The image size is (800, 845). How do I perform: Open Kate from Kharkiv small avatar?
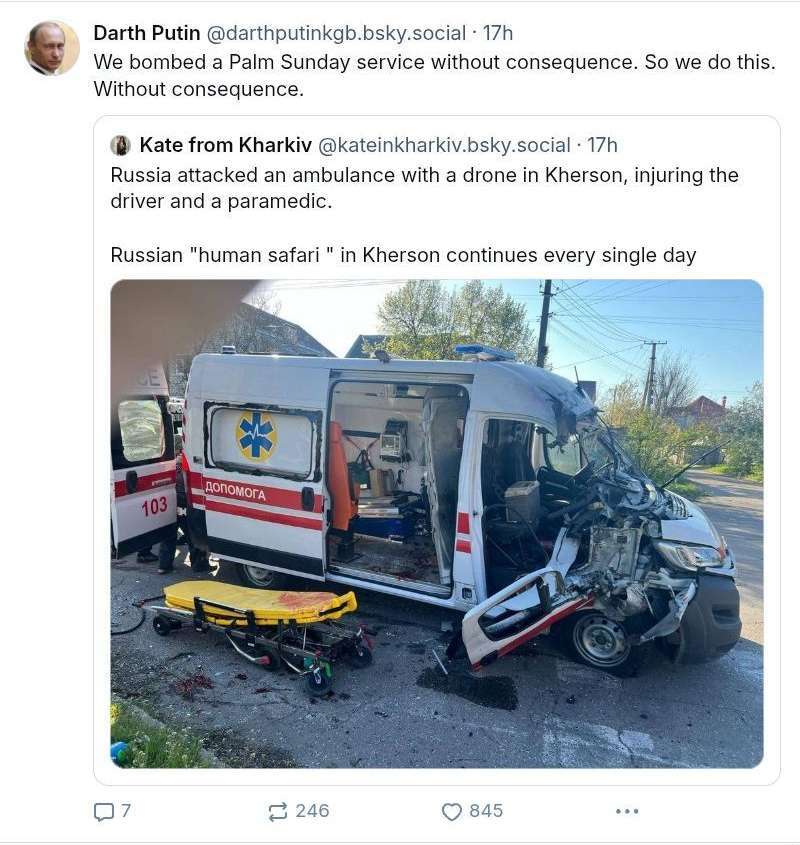coord(120,146)
